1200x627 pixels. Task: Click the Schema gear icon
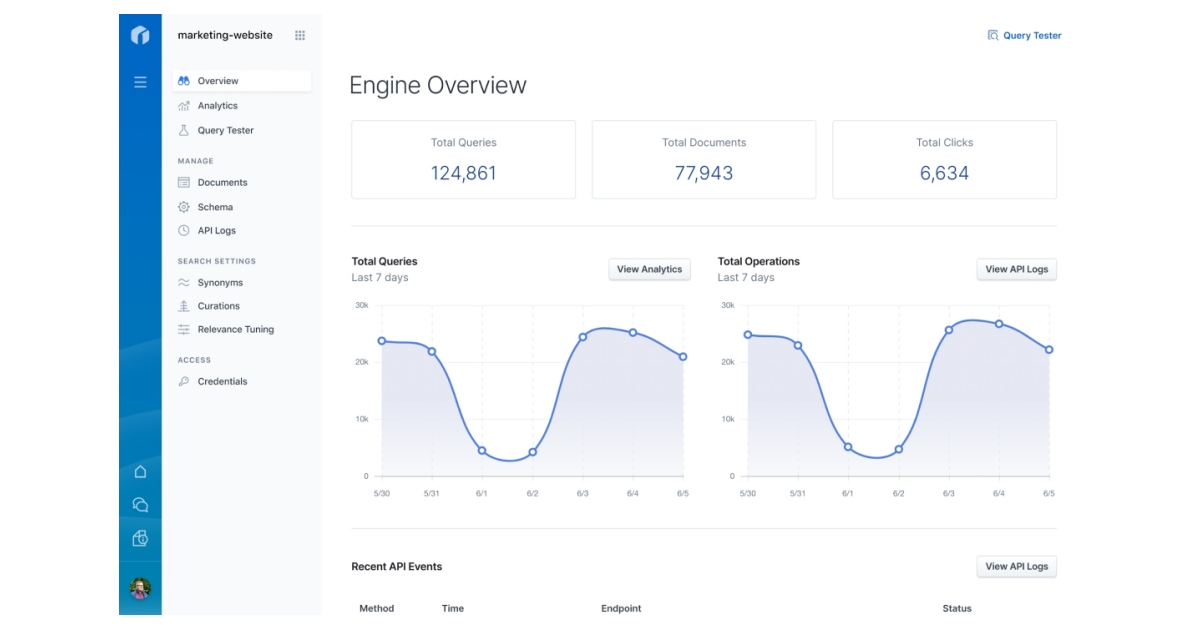[185, 206]
